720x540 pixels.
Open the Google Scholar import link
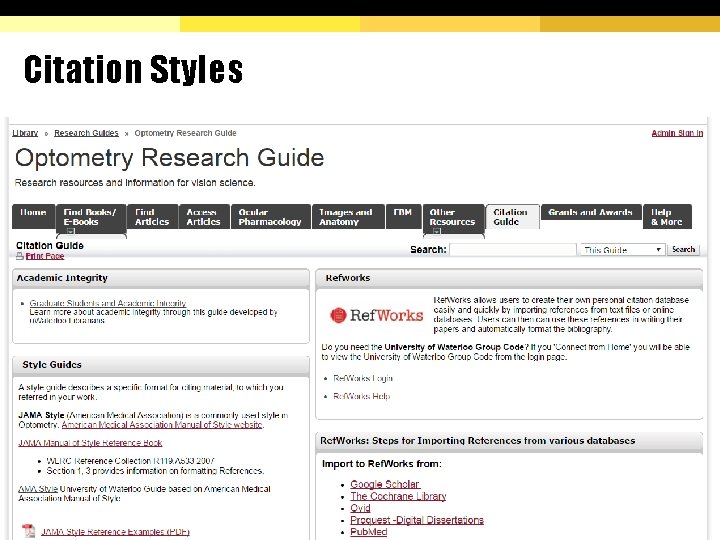[385, 484]
